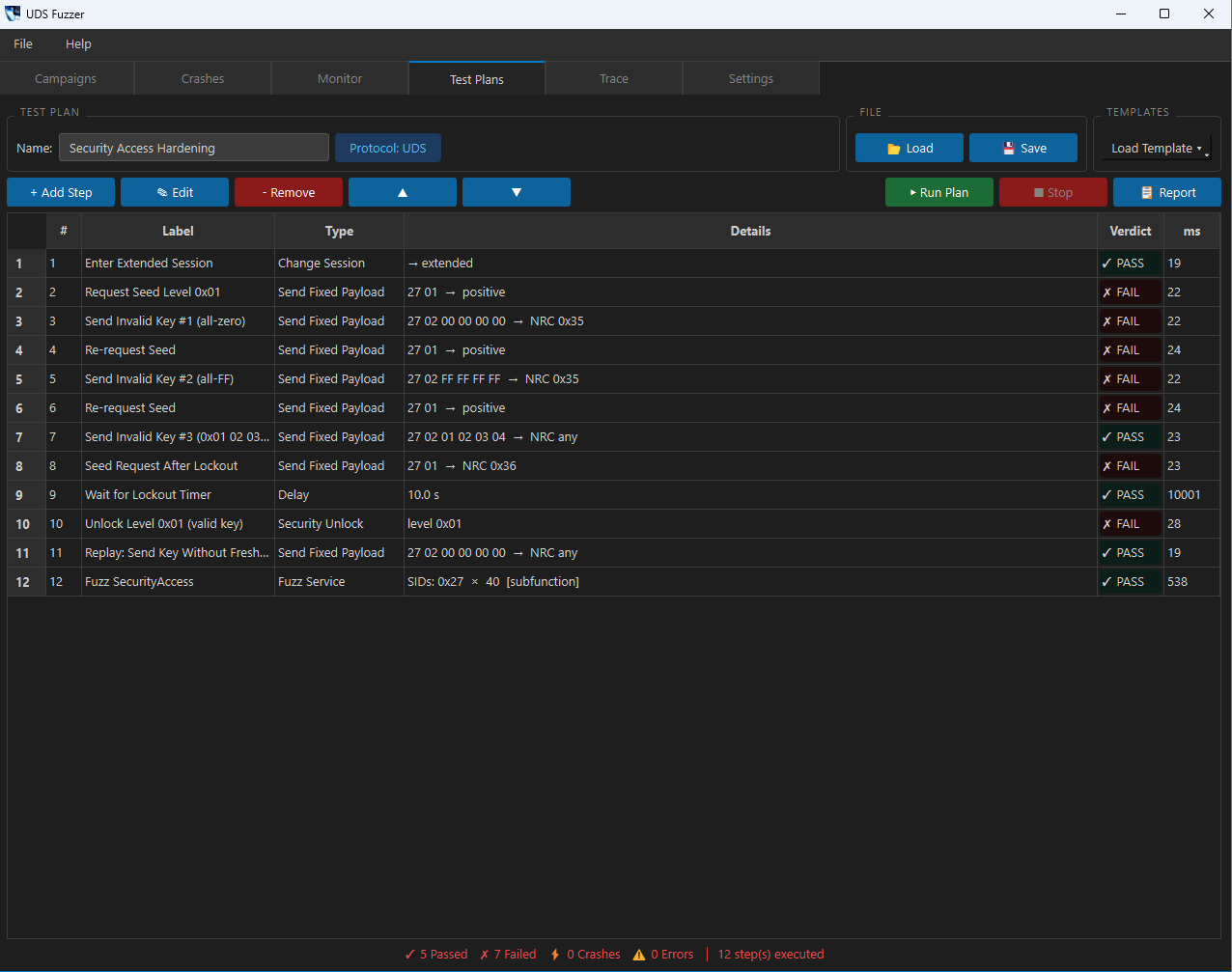Image resolution: width=1232 pixels, height=972 pixels.
Task: Move step up with up arrow
Action: pyautogui.click(x=403, y=192)
